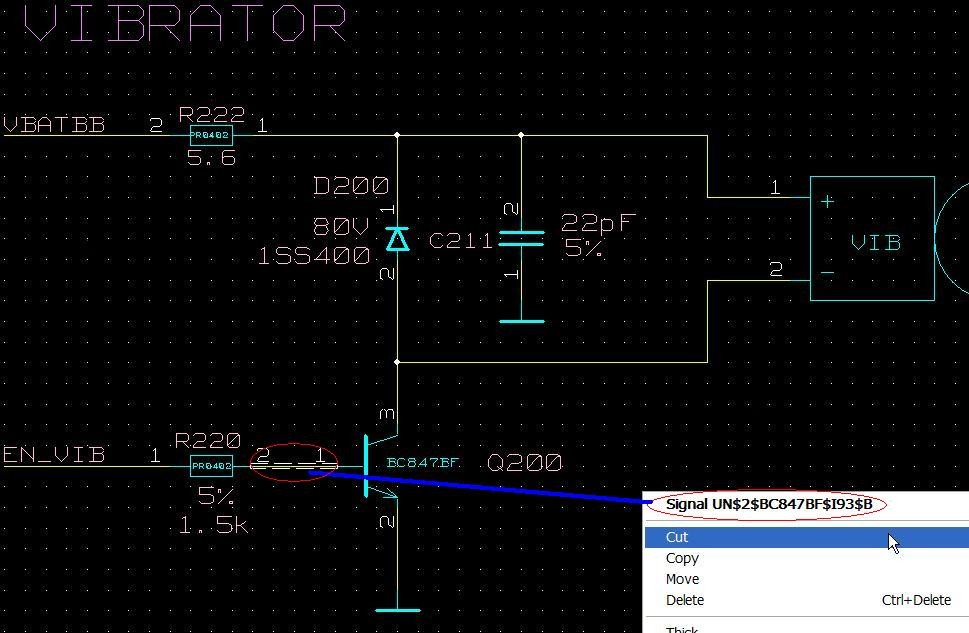Click the 1.5k resistor value label
Image resolution: width=969 pixels, height=633 pixels.
(214, 523)
